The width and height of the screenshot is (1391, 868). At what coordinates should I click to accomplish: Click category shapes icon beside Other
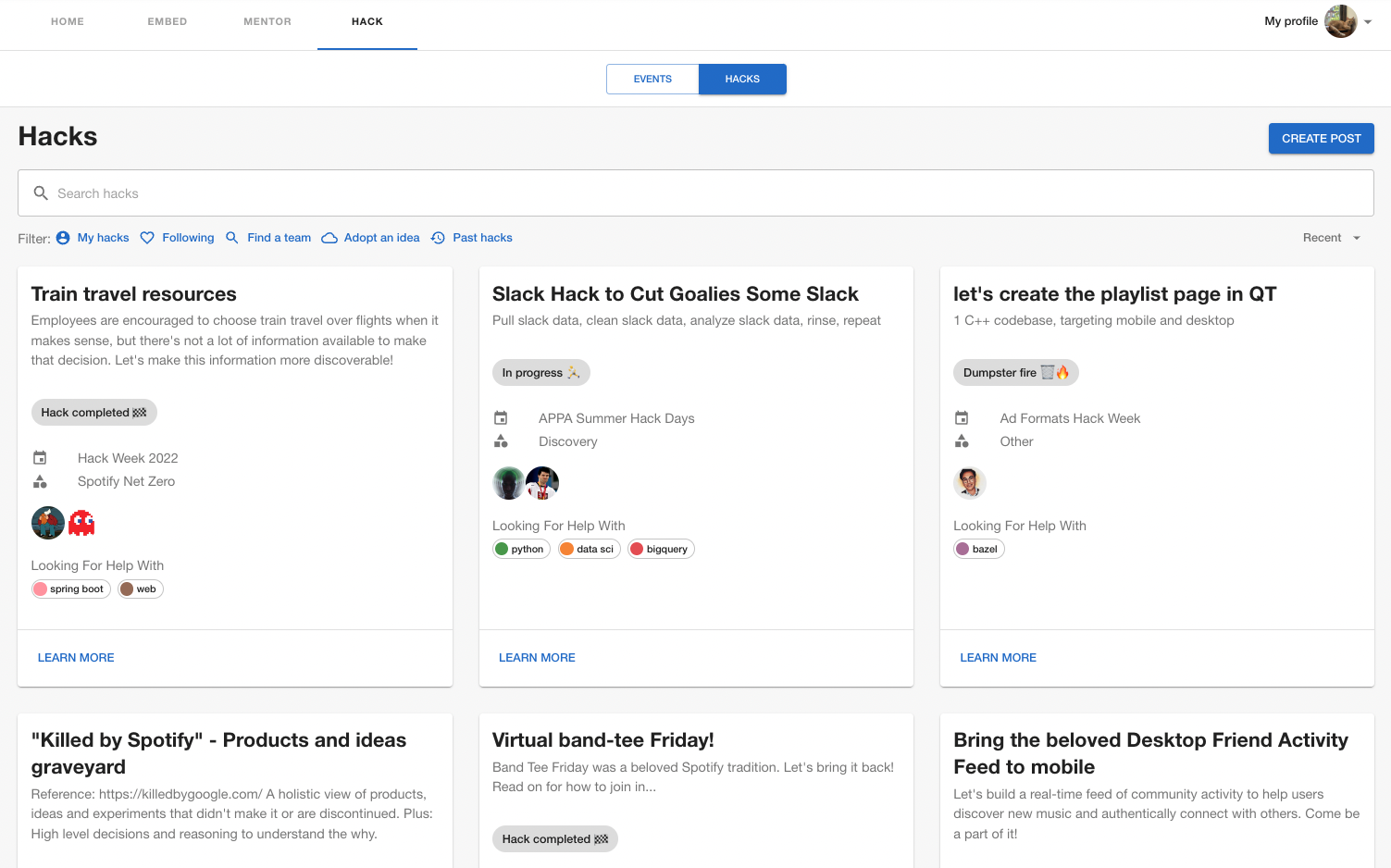[x=962, y=441]
